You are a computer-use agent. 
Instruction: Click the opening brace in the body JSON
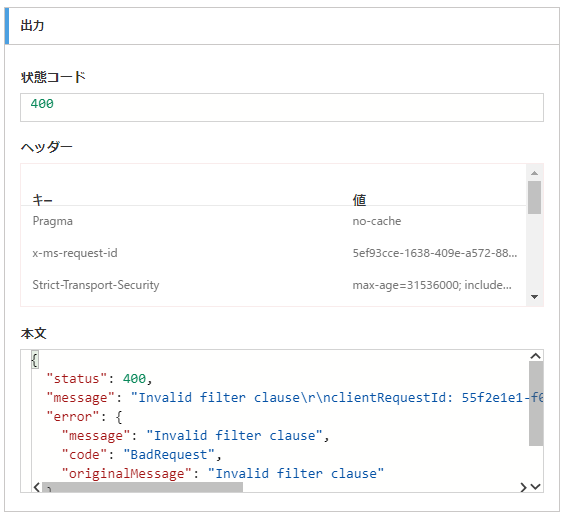(x=35, y=360)
